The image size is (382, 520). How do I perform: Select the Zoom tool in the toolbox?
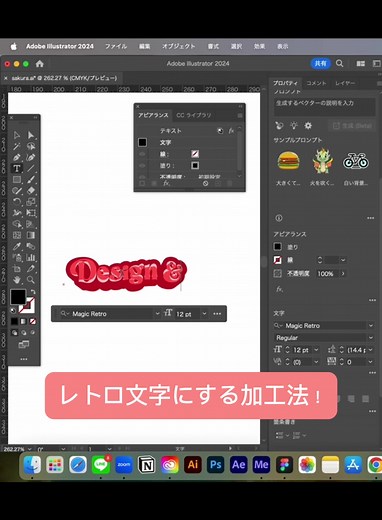pos(31,280)
